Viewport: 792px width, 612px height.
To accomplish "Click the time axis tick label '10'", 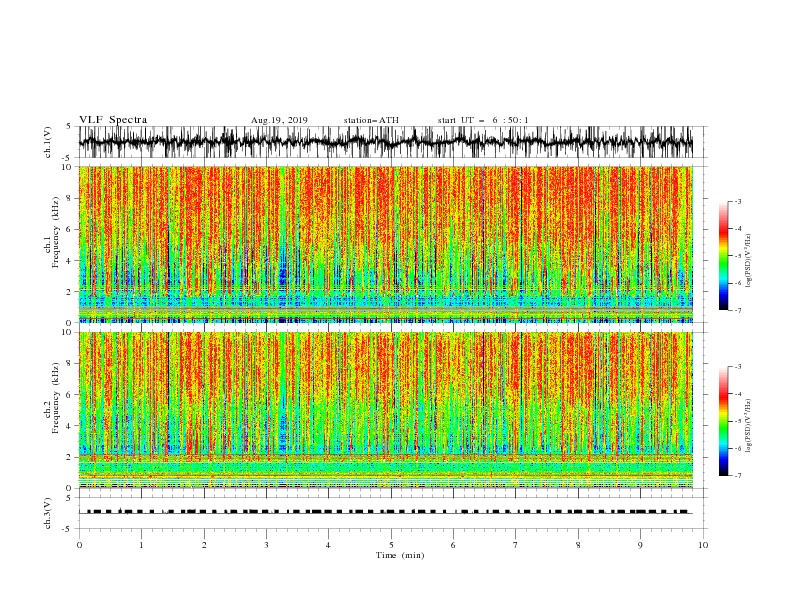I will [703, 545].
